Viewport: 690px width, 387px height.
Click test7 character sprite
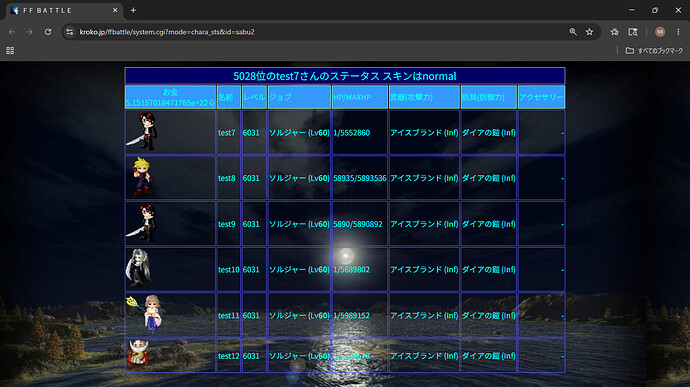click(142, 131)
